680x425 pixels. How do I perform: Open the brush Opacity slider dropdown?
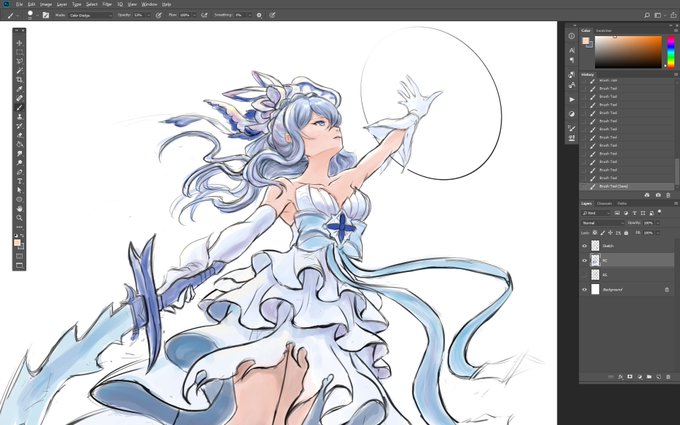point(148,15)
